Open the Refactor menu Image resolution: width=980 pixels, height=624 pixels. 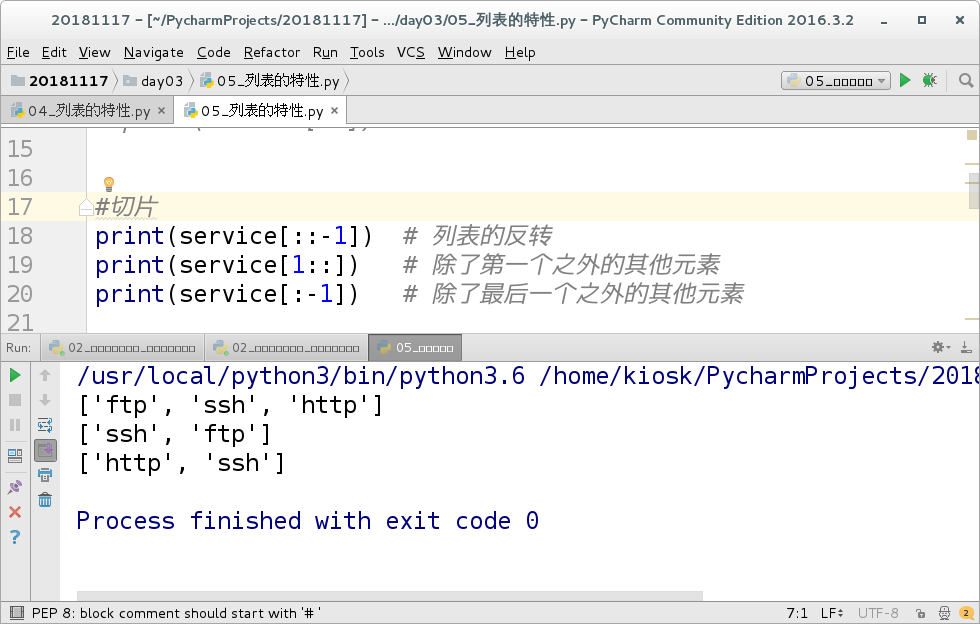pyautogui.click(x=271, y=52)
